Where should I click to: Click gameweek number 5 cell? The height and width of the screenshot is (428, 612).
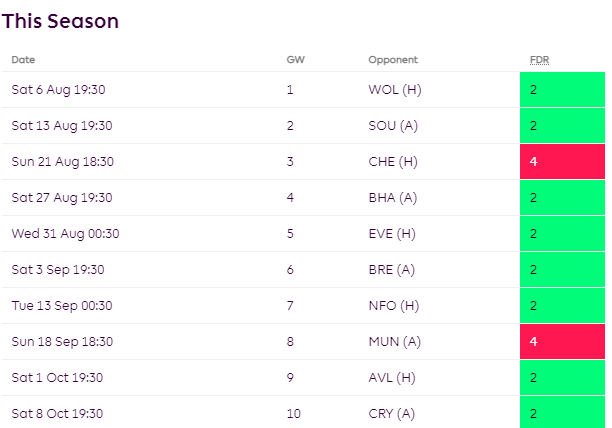291,234
